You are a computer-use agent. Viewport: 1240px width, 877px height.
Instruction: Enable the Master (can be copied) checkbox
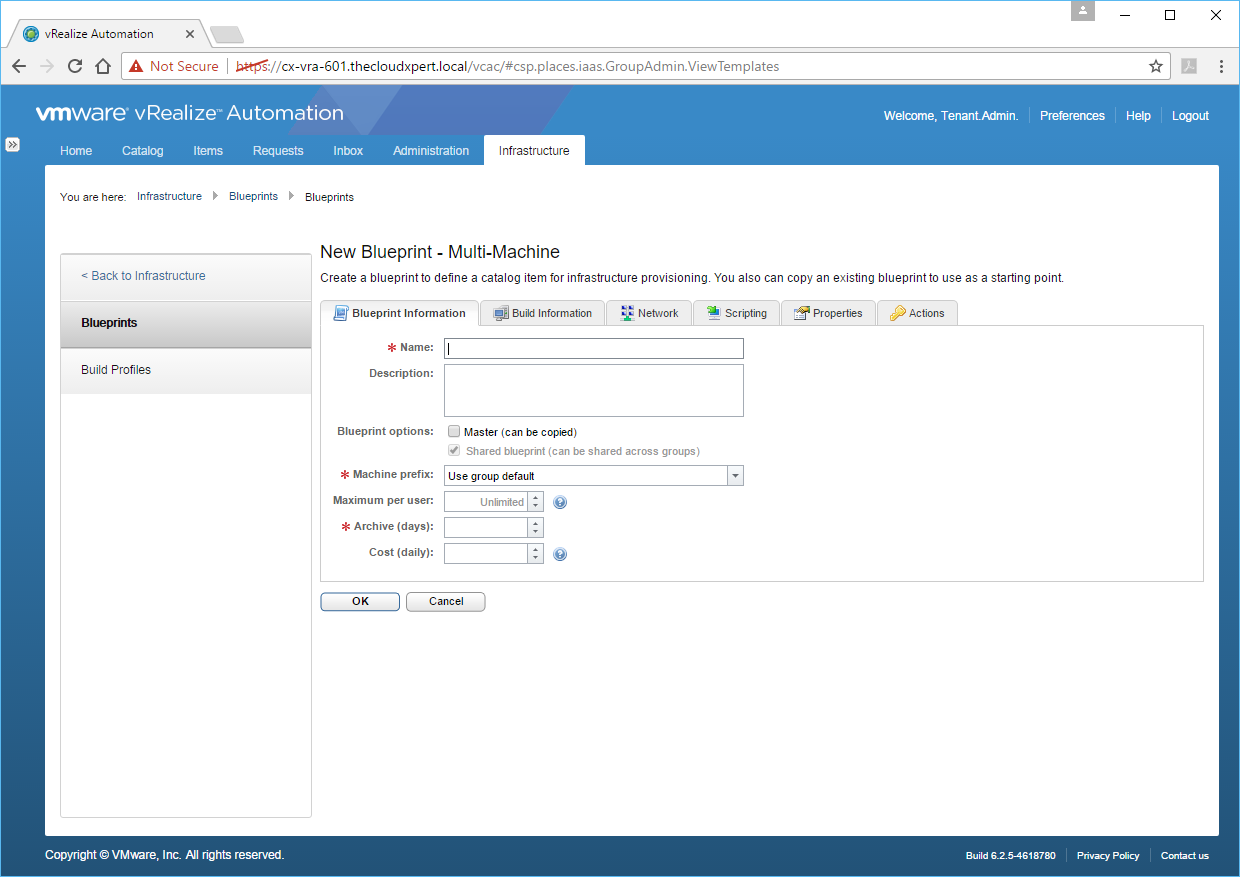(454, 432)
